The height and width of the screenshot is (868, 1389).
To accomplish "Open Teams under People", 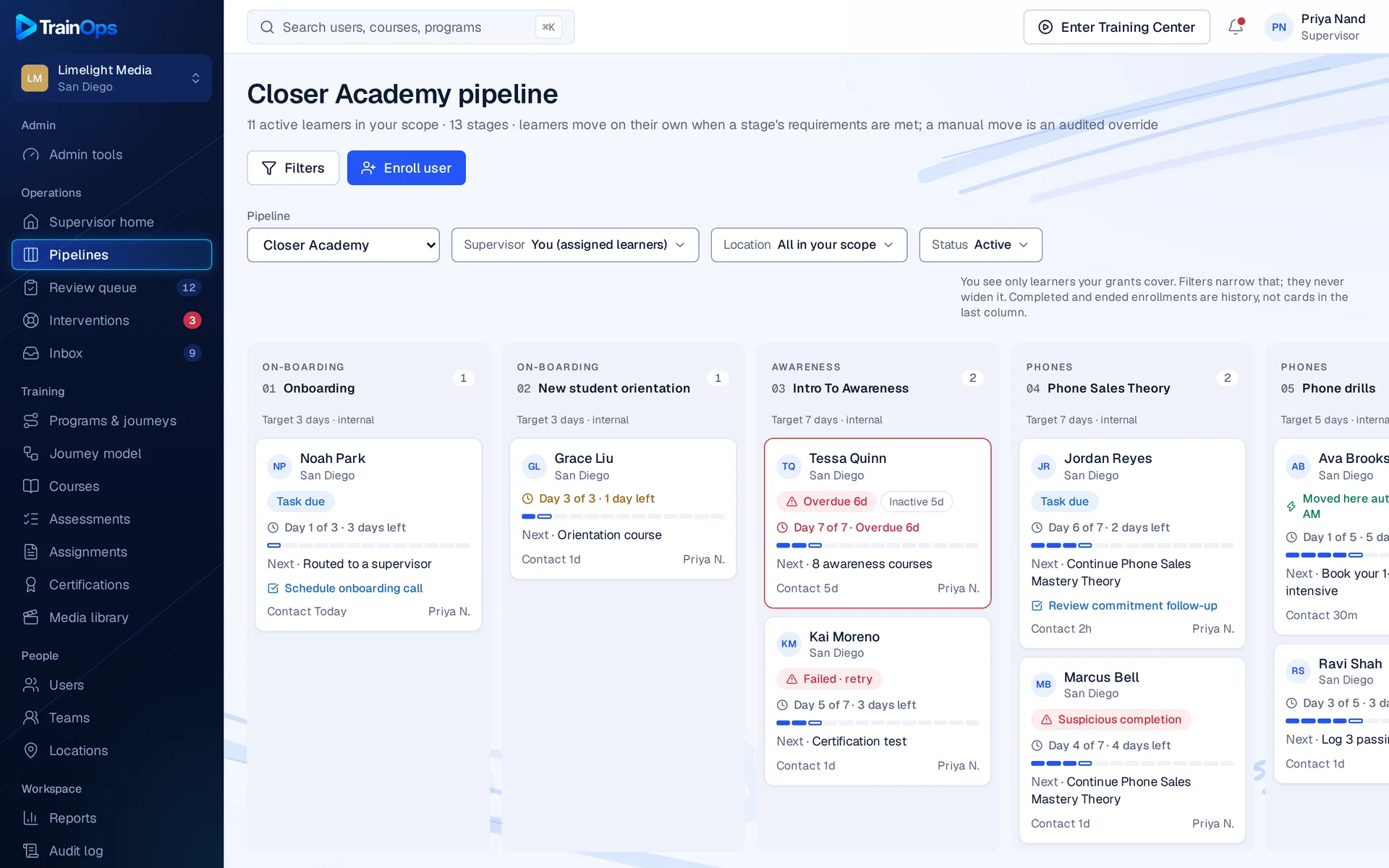I will pyautogui.click(x=111, y=718).
